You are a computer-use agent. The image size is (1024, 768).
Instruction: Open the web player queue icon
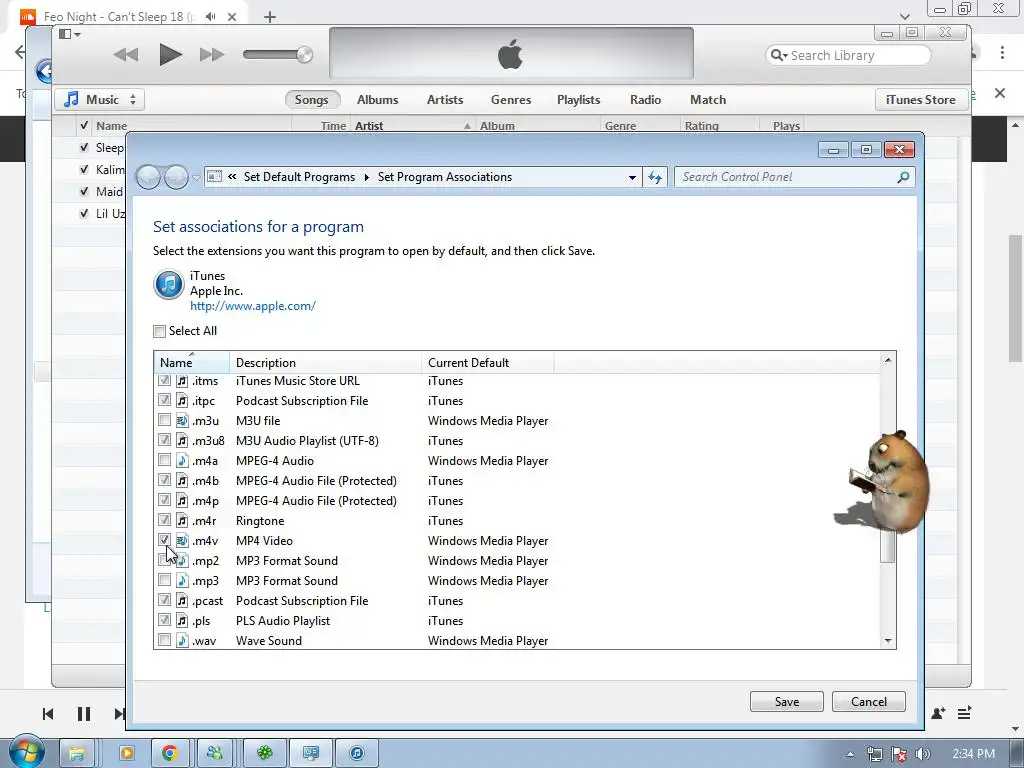pyautogui.click(x=965, y=713)
